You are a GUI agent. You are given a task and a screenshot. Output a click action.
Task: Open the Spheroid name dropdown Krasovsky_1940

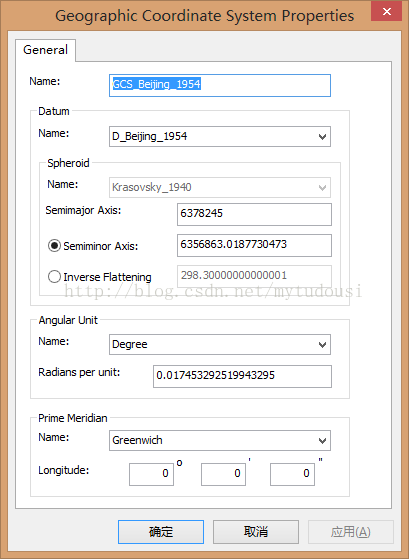220,188
